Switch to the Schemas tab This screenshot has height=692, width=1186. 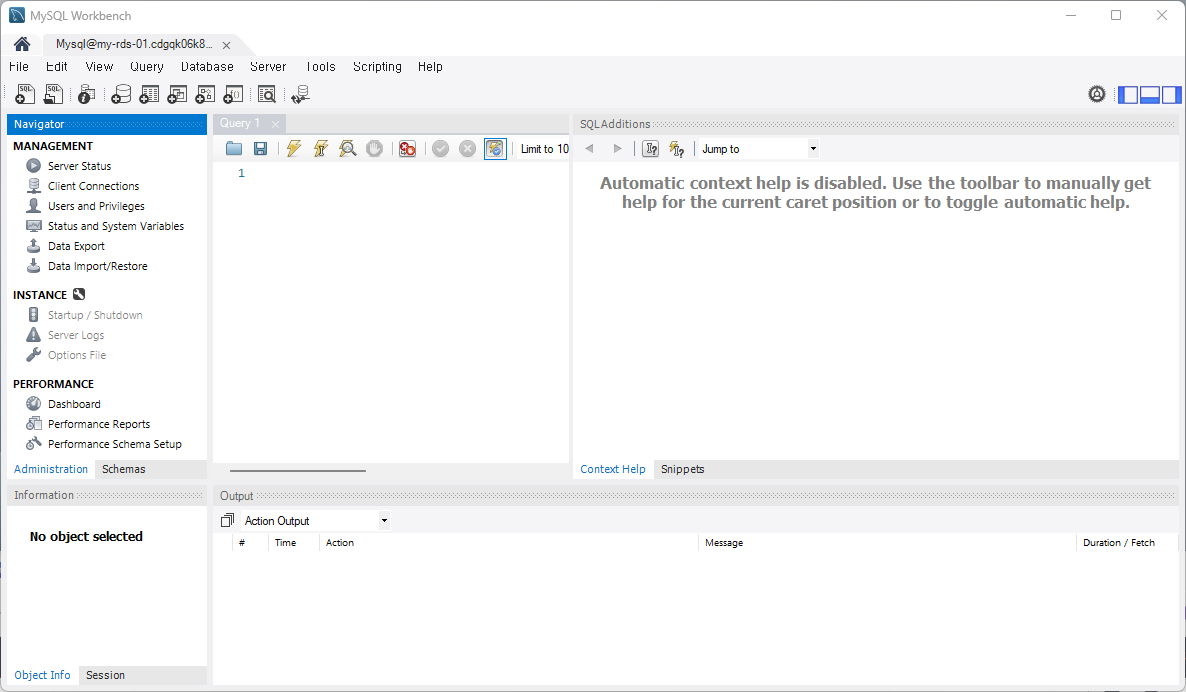pos(123,469)
